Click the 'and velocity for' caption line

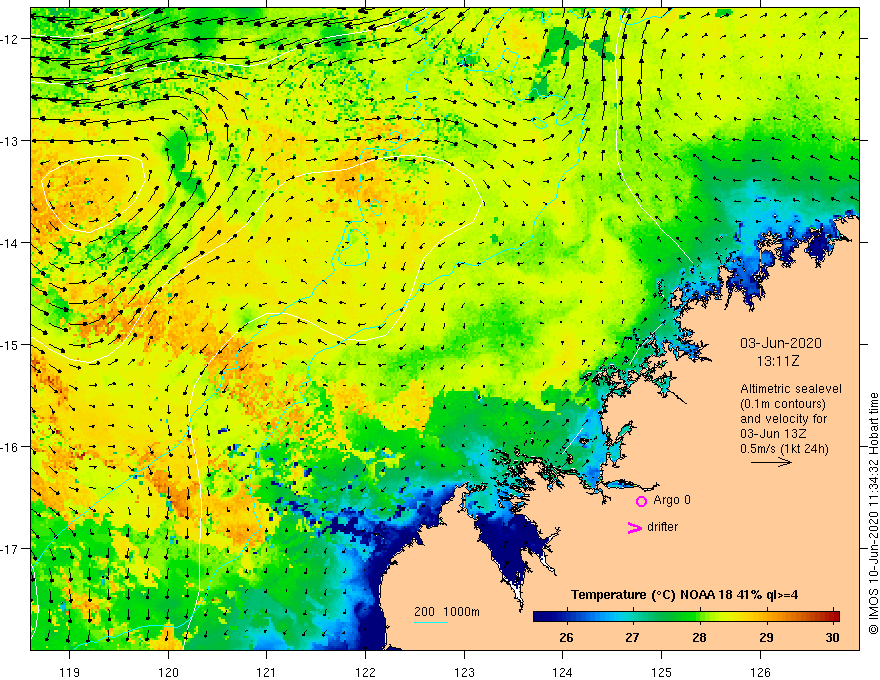click(783, 419)
